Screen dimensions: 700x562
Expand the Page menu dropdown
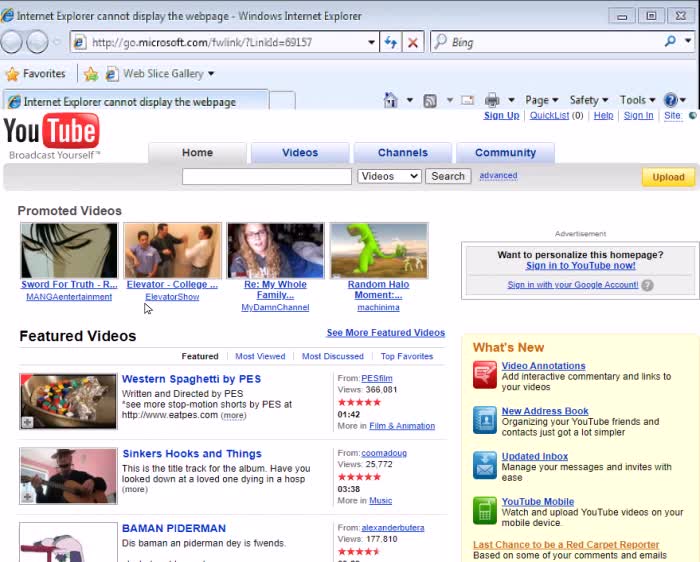[541, 100]
